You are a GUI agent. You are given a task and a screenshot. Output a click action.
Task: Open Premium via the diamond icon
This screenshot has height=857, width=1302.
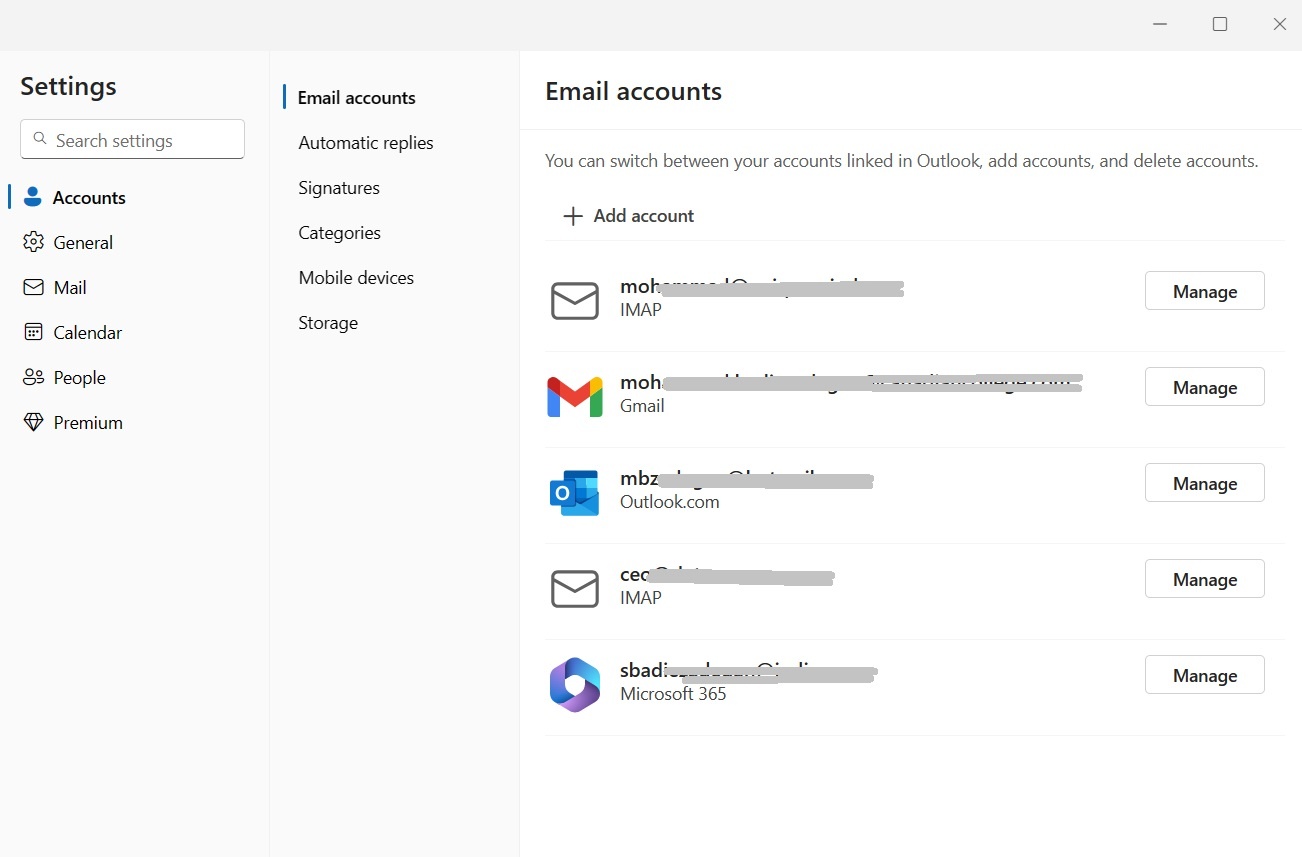[33, 422]
